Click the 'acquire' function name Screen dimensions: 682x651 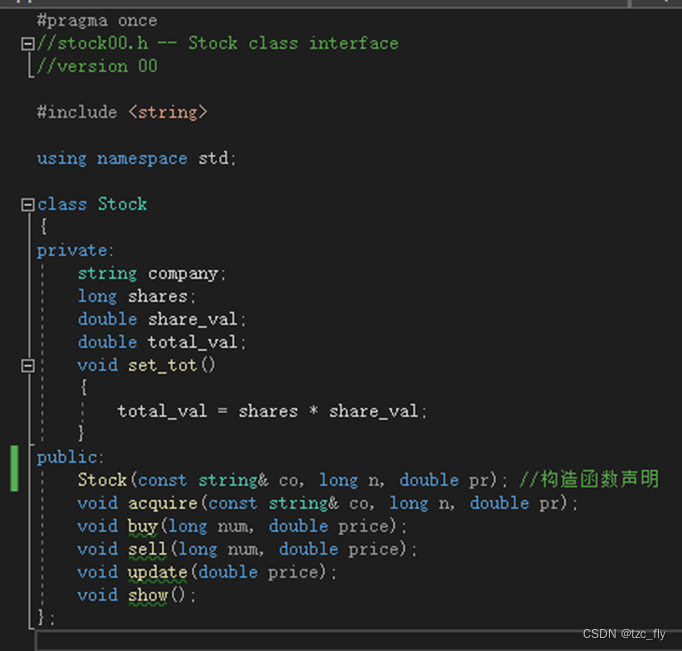pos(163,503)
